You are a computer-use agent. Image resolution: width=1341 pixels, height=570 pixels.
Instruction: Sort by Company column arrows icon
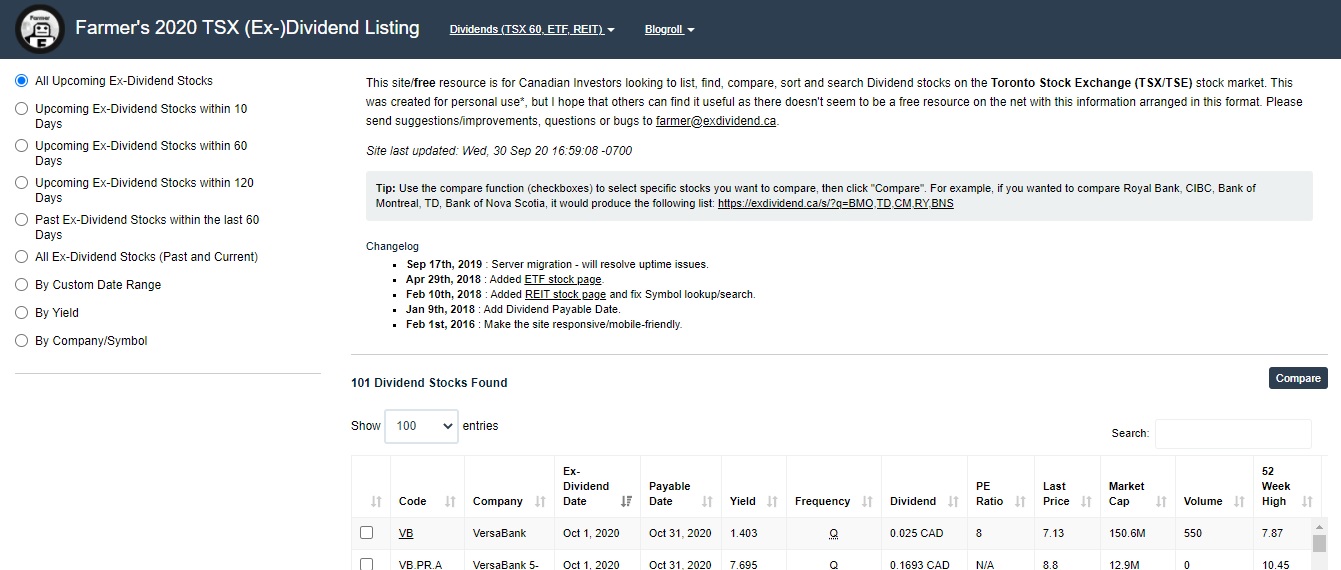point(540,502)
